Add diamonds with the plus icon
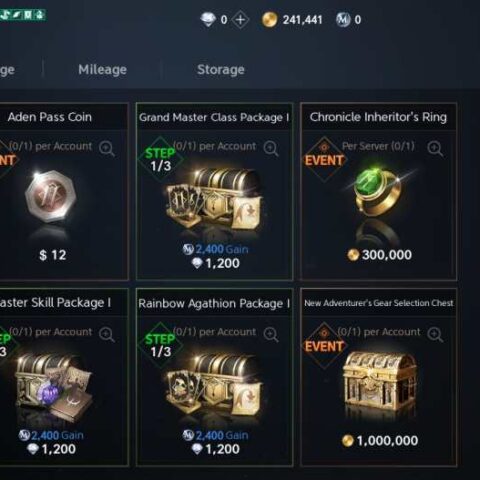The width and height of the screenshot is (480, 480). click(240, 20)
